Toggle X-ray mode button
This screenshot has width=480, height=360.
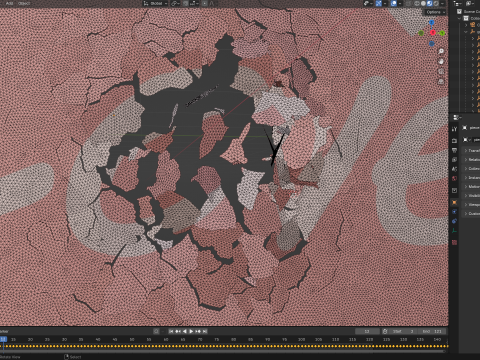coord(408,3)
